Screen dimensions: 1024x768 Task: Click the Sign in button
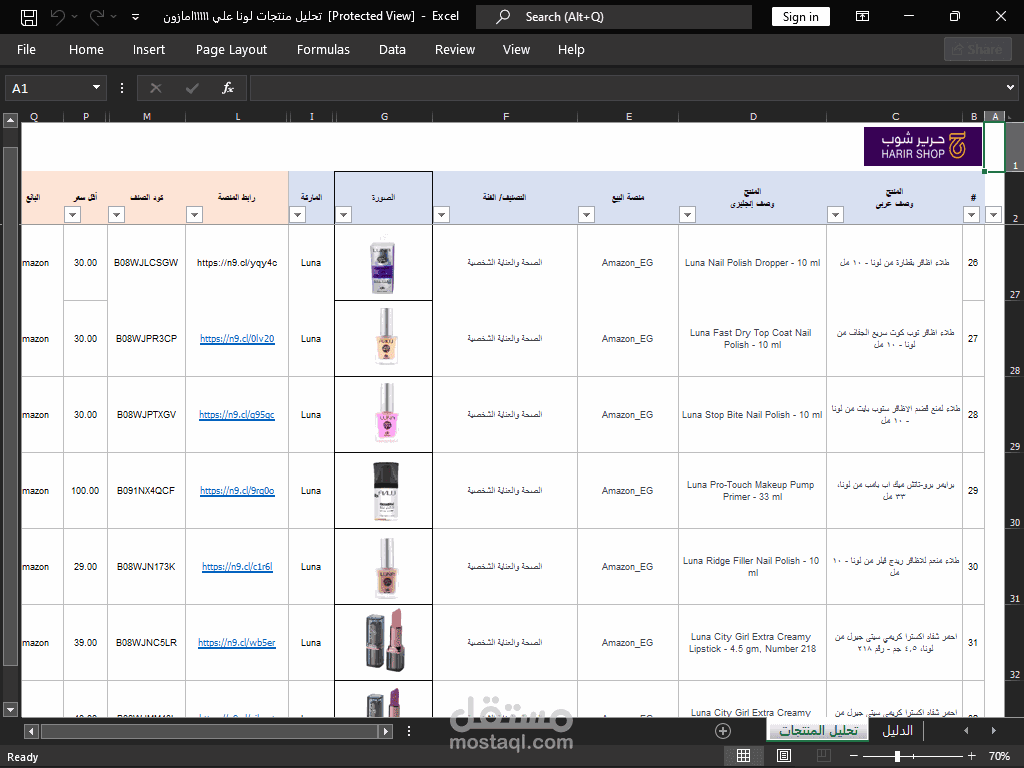[x=800, y=17]
